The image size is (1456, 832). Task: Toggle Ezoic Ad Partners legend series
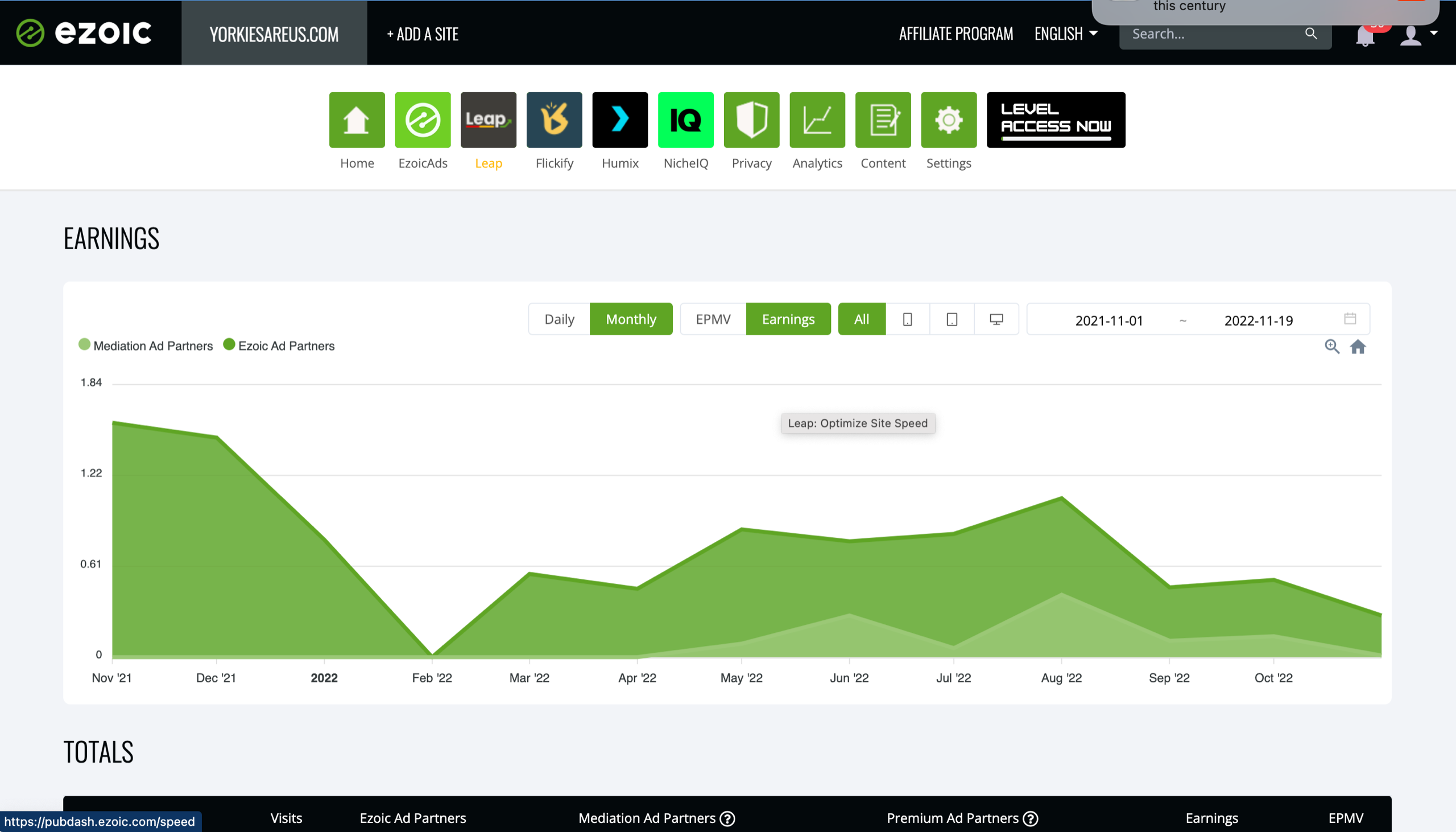pos(279,345)
